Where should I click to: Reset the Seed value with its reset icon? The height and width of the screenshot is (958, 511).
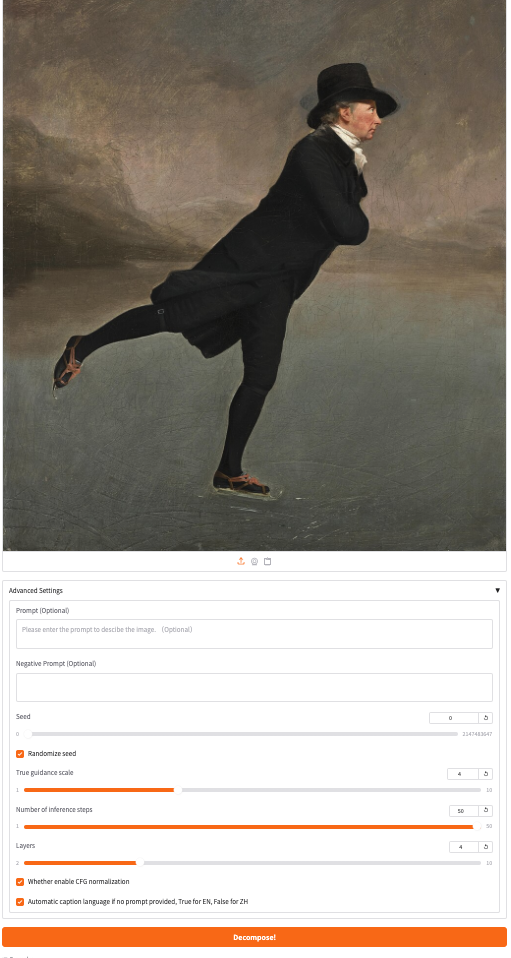(x=485, y=718)
